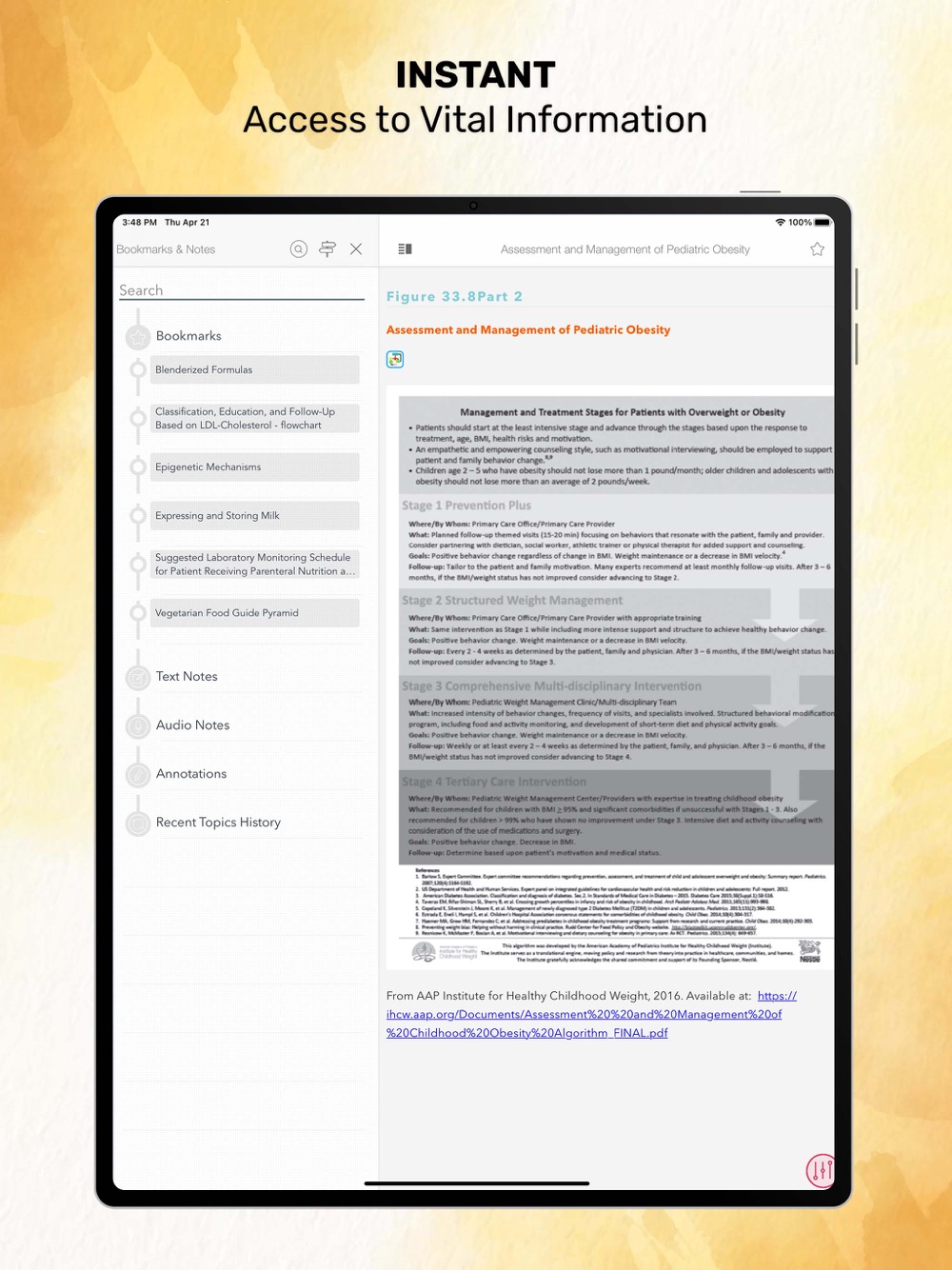Viewport: 952px width, 1270px height.
Task: Open the figure image viewer icon
Action: click(395, 359)
